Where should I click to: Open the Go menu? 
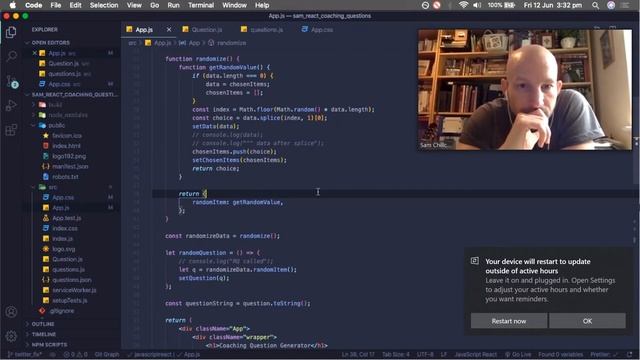154,5
